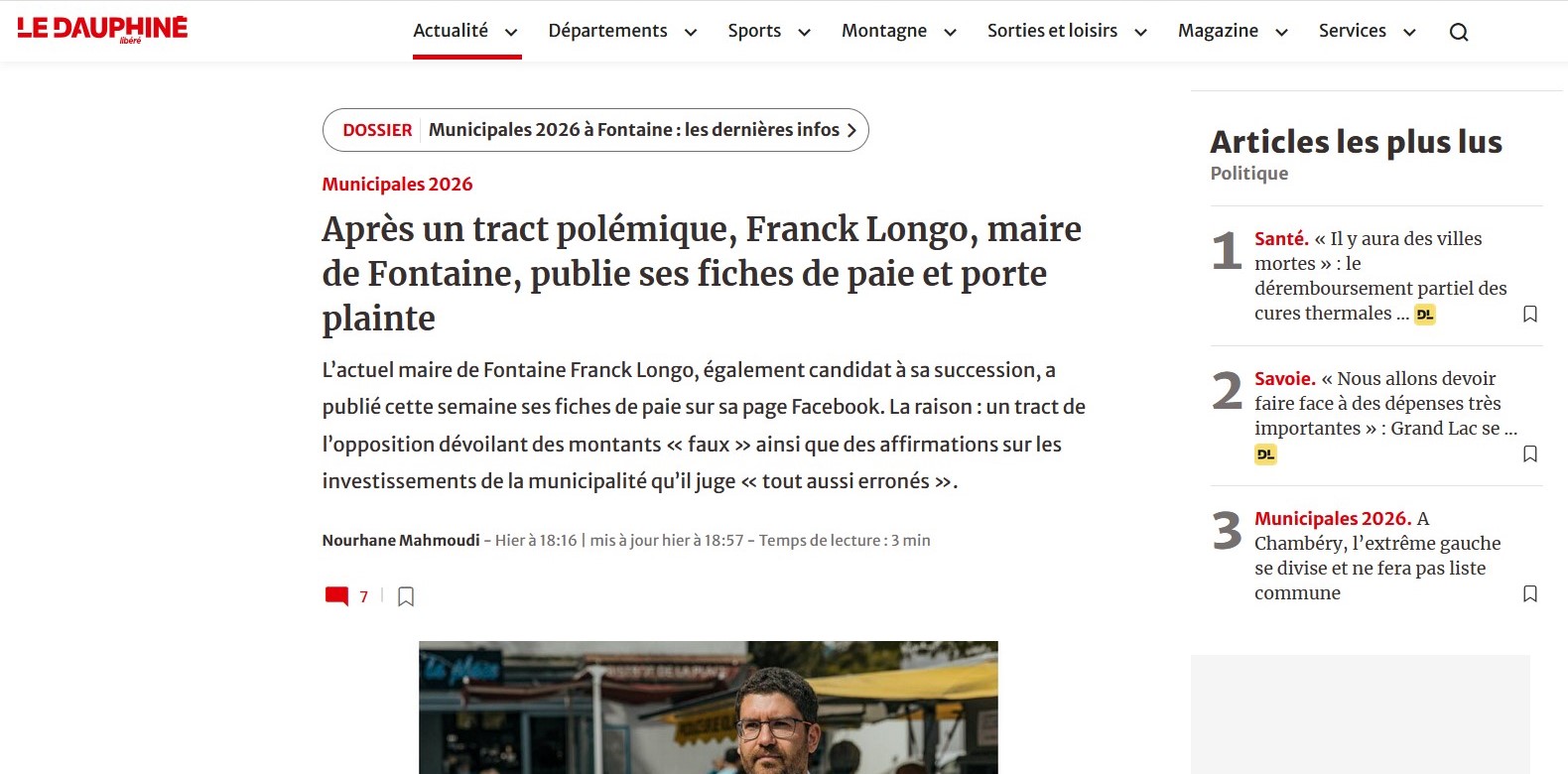
Task: Bookmark the Franck Longo article
Action: pos(406,596)
